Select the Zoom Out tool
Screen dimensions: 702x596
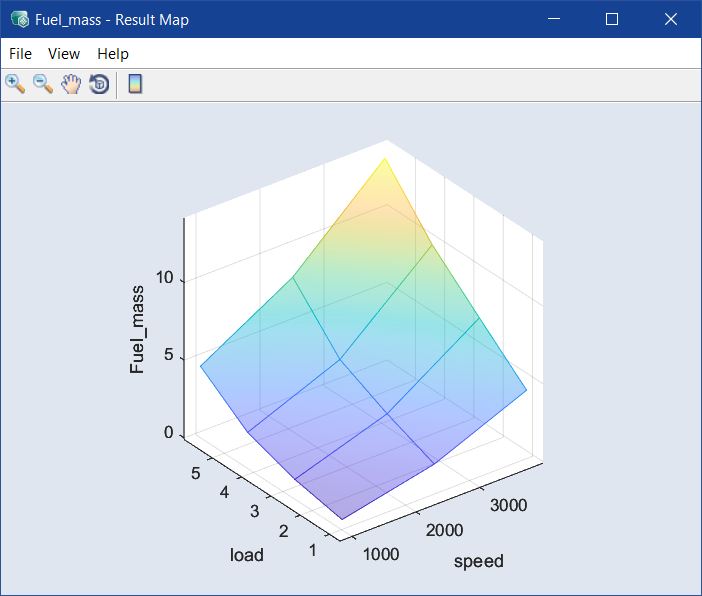click(43, 84)
